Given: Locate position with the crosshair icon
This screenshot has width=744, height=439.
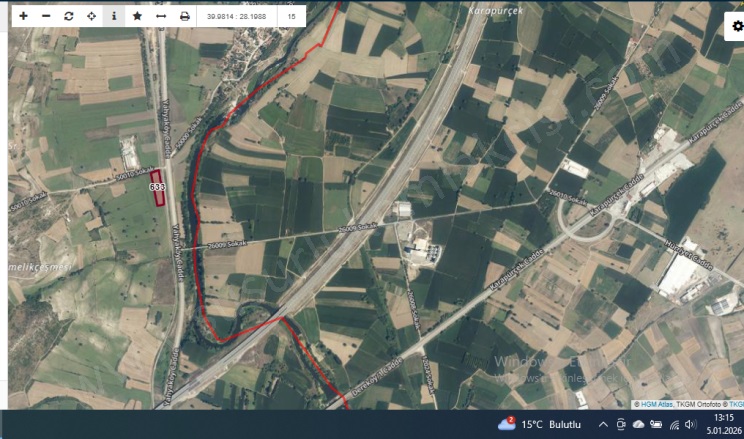Looking at the screenshot, I should pos(92,16).
